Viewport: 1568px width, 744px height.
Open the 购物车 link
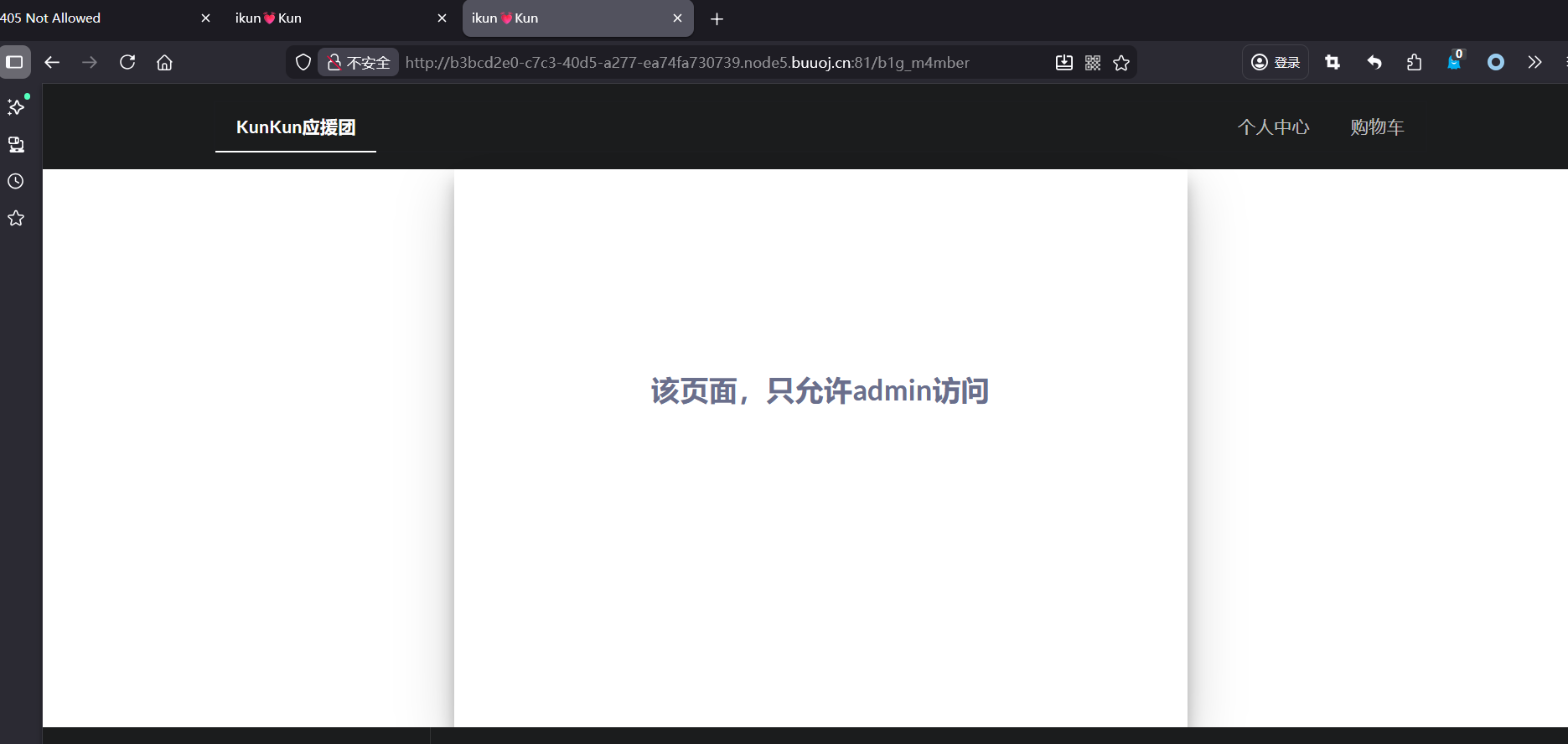pos(1377,127)
